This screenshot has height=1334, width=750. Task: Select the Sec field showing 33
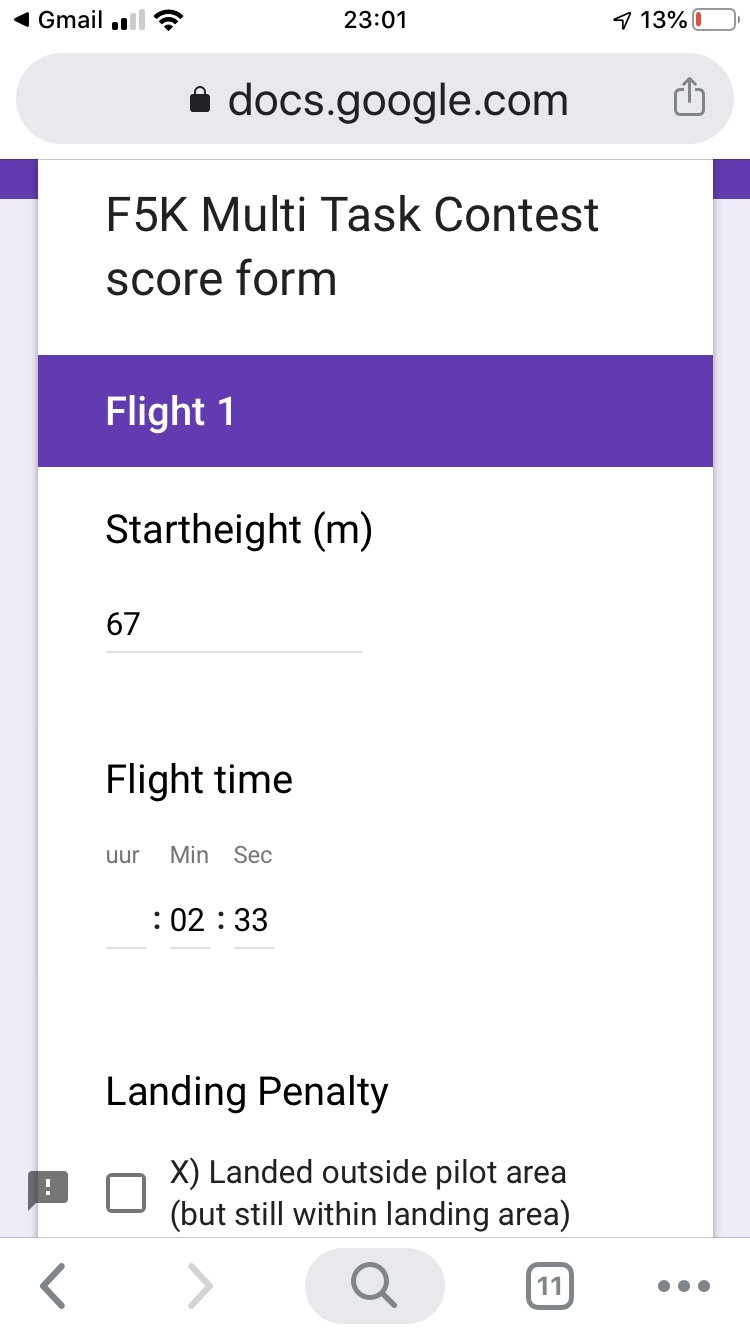point(252,921)
